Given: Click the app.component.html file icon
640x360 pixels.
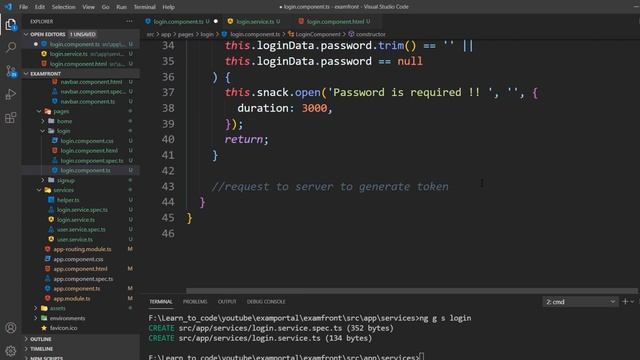Looking at the screenshot, I should click(x=47, y=269).
